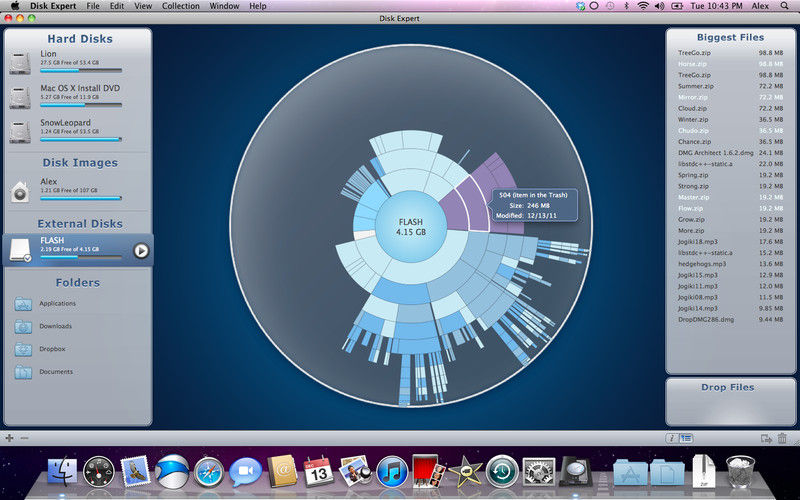Click the Disk Expert icon in the dock
This screenshot has height=500, width=800.
pyautogui.click(x=576, y=471)
